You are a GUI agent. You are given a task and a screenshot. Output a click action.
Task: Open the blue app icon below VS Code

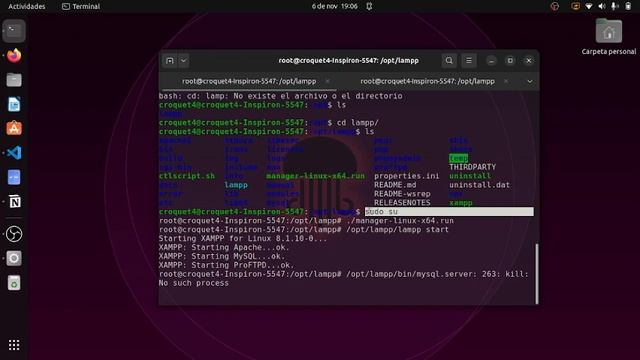click(14, 177)
